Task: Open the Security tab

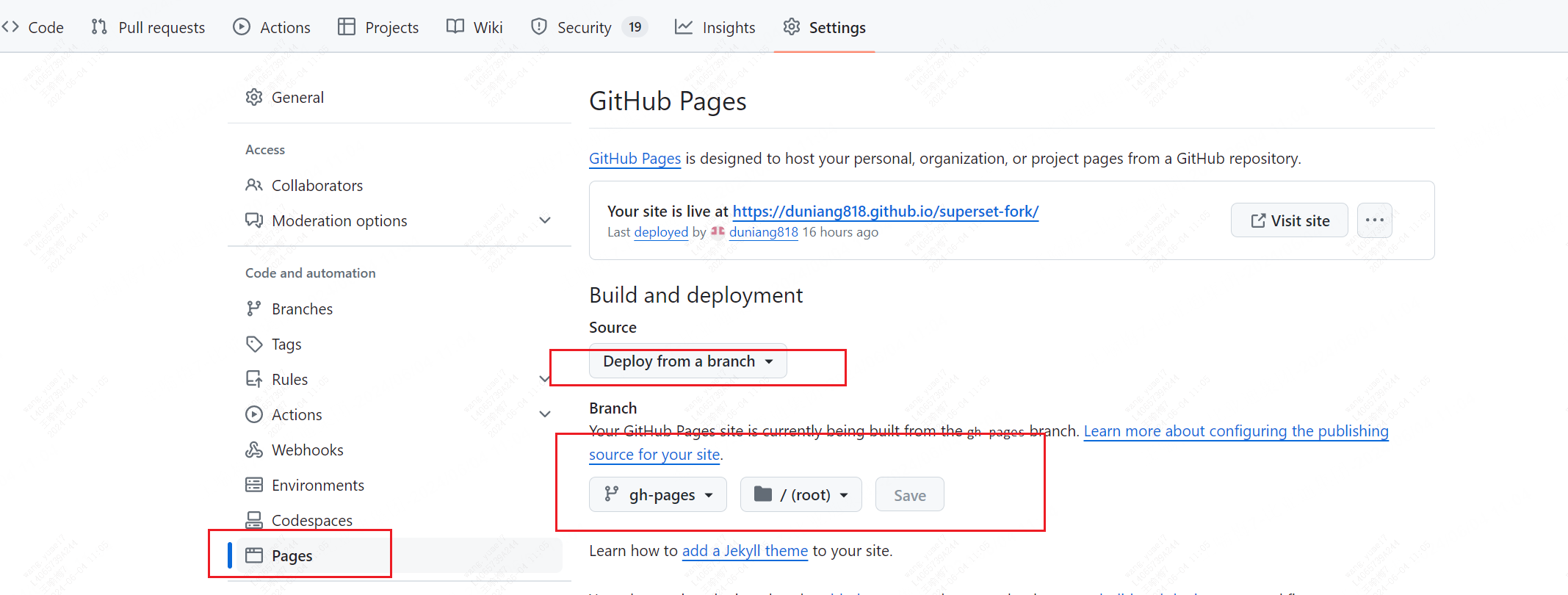Action: pos(589,27)
